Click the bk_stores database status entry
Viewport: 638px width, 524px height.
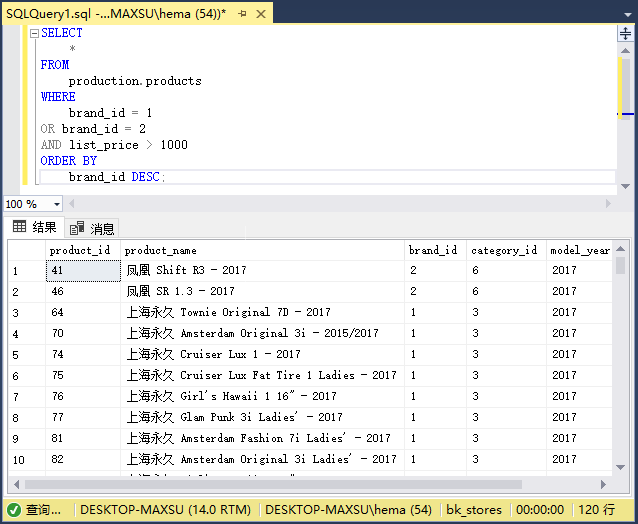[x=474, y=510]
